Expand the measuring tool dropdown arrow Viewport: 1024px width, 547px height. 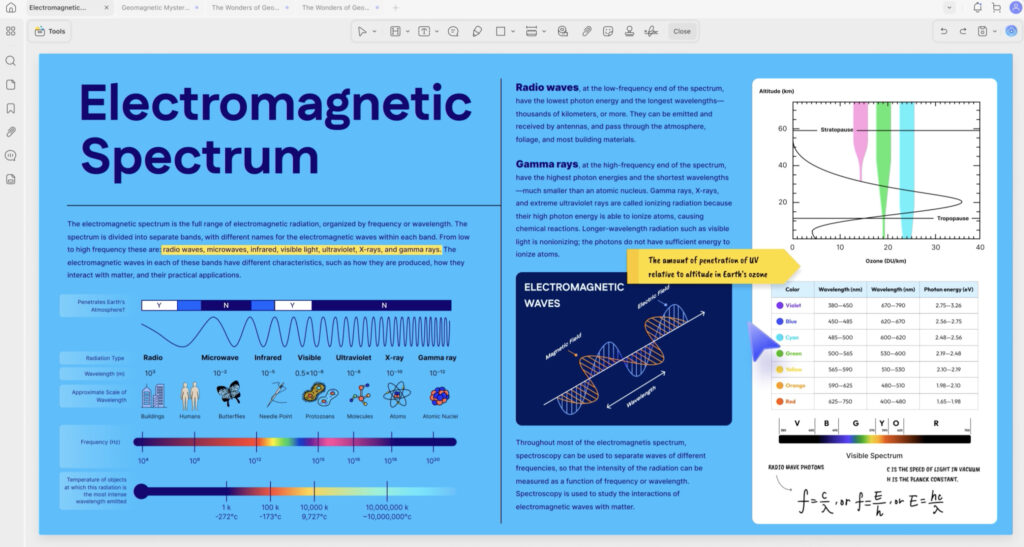click(544, 31)
